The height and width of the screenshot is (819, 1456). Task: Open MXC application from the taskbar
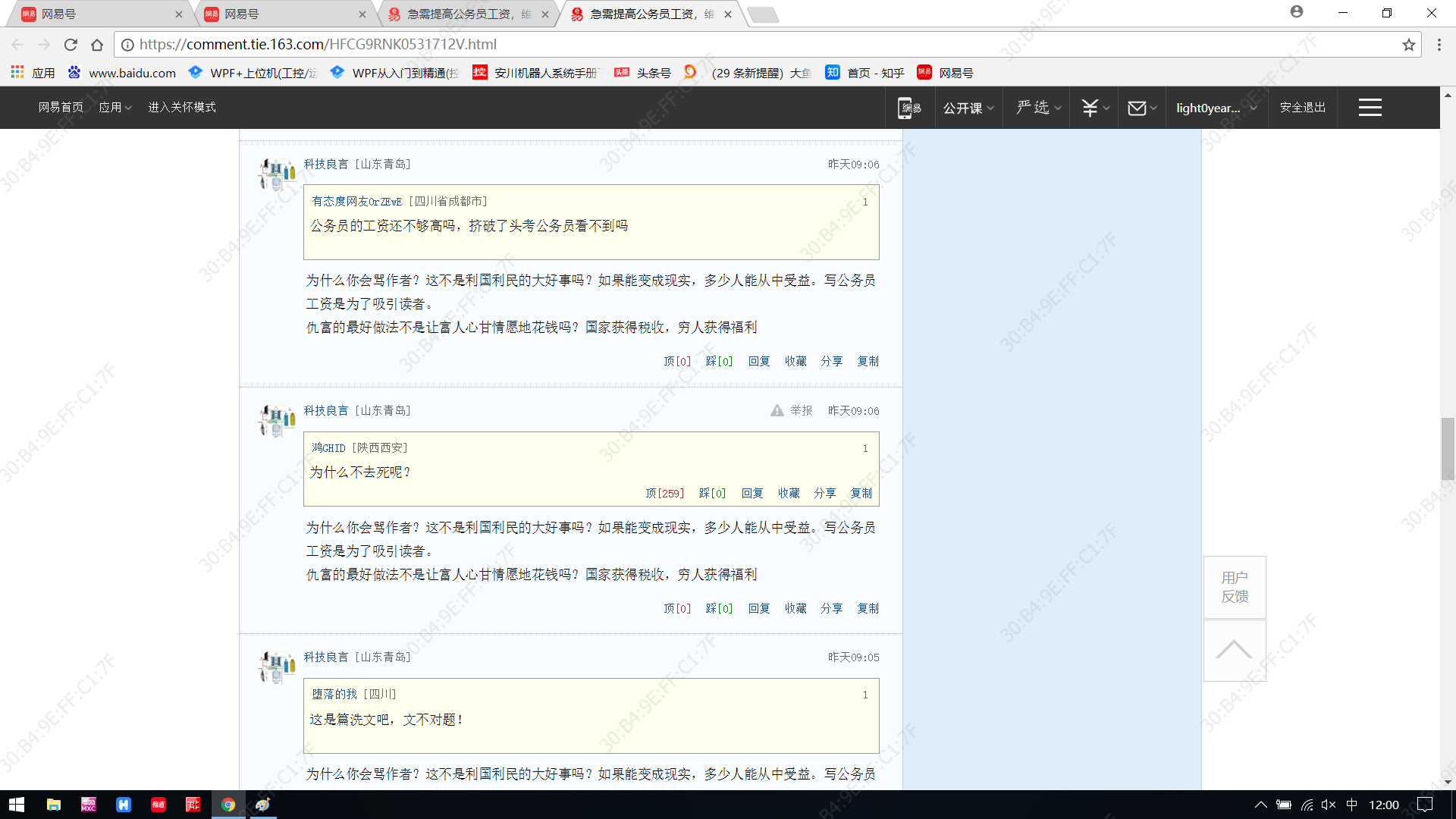(88, 805)
